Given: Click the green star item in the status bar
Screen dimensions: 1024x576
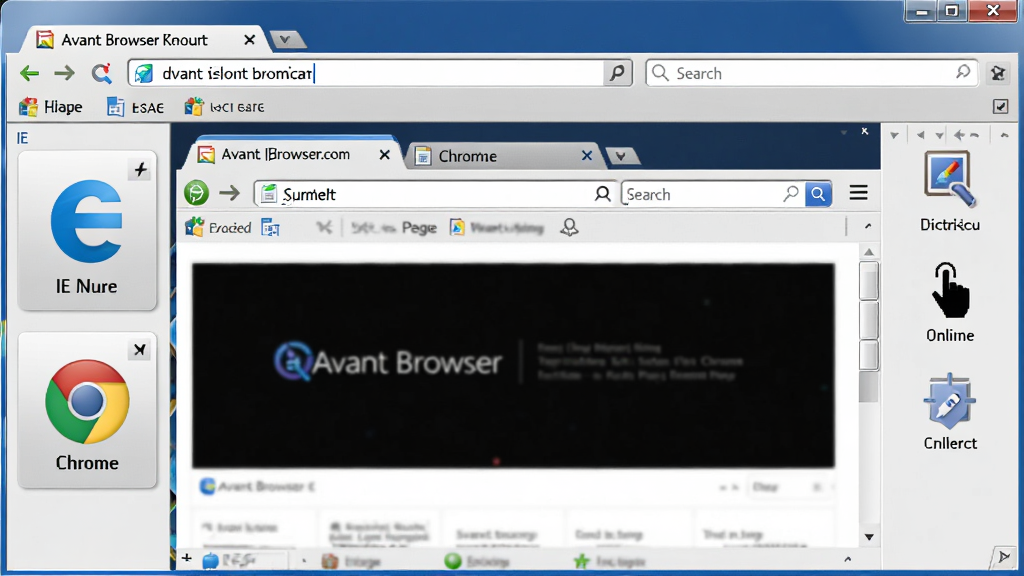Looking at the screenshot, I should coord(609,561).
